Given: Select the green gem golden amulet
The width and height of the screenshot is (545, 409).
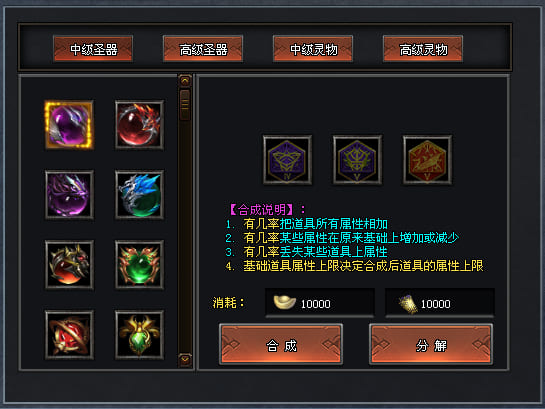Looking at the screenshot, I should pos(139,335).
